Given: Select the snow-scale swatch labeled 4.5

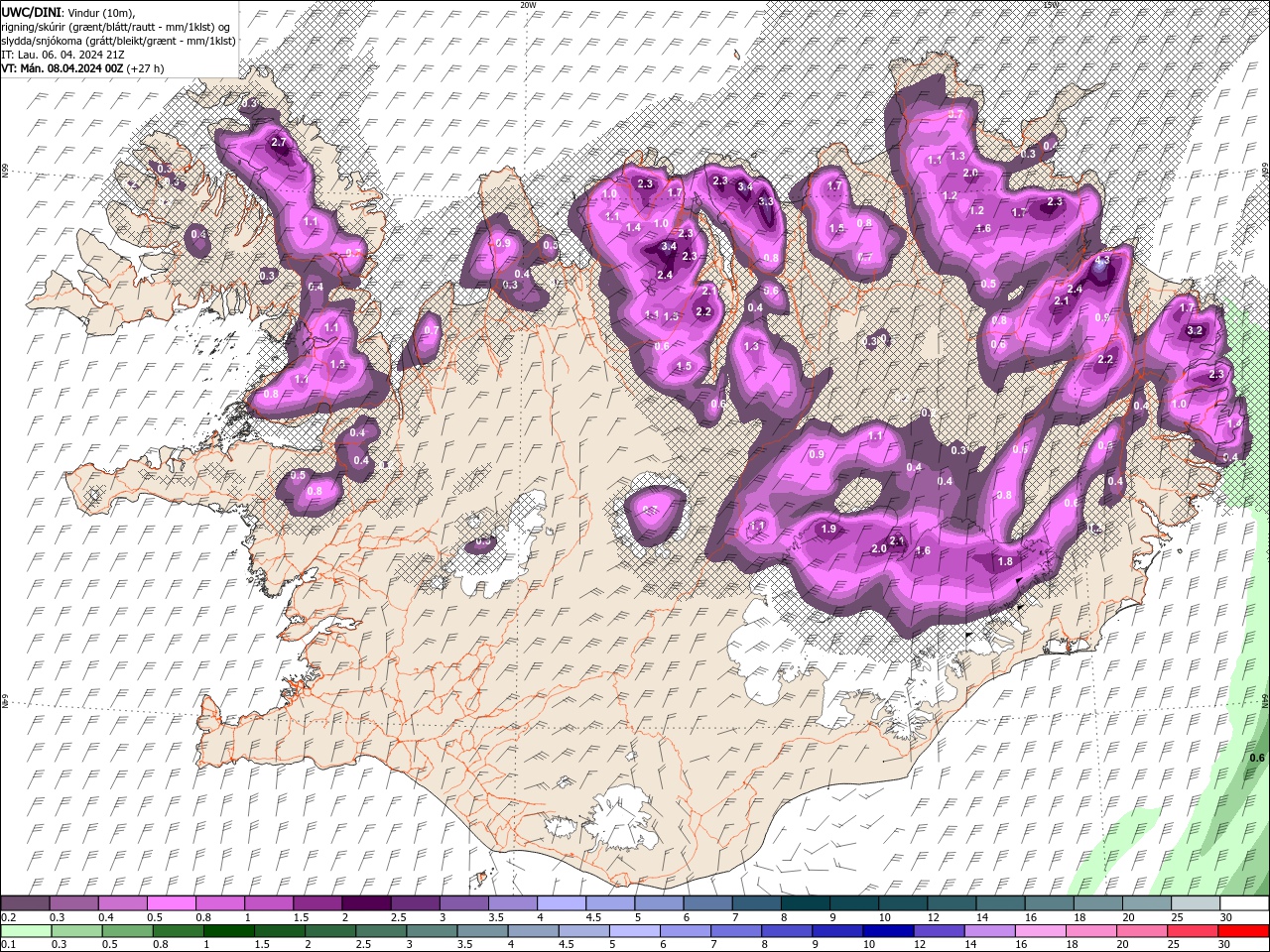Looking at the screenshot, I should point(608,903).
